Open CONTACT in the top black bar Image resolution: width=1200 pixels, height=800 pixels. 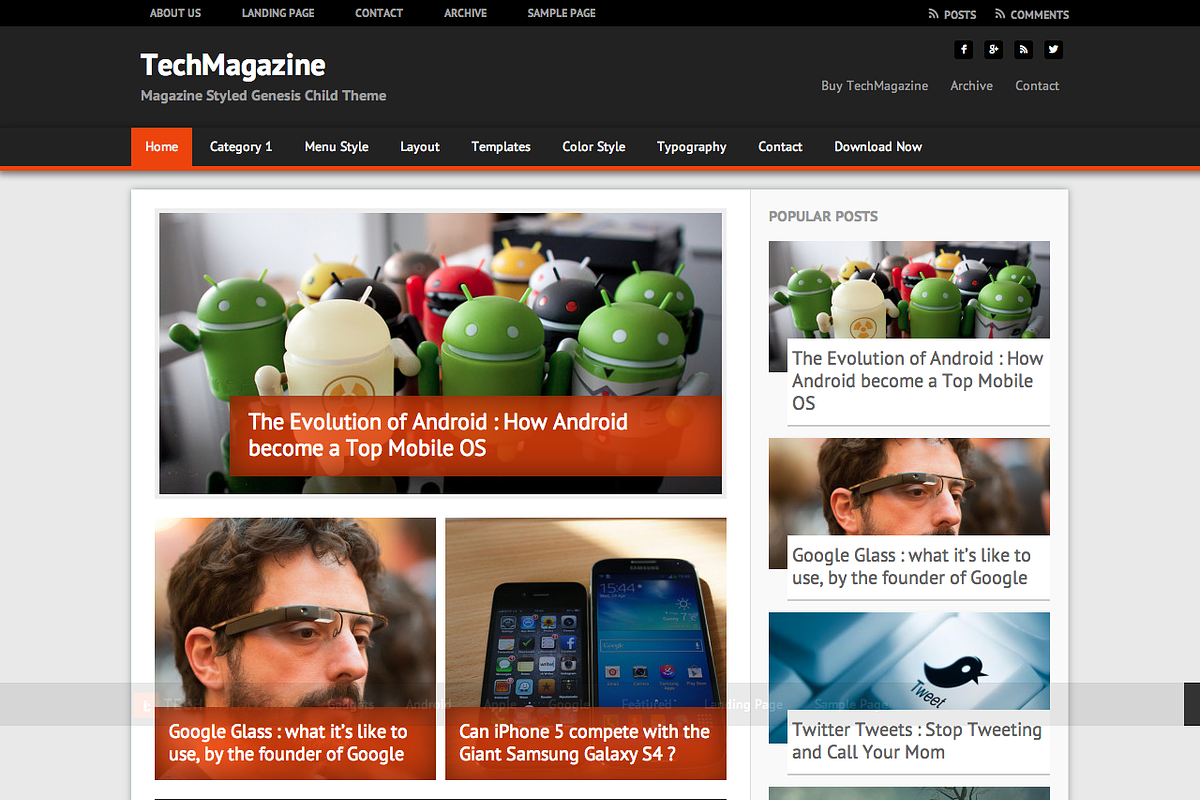click(x=379, y=13)
